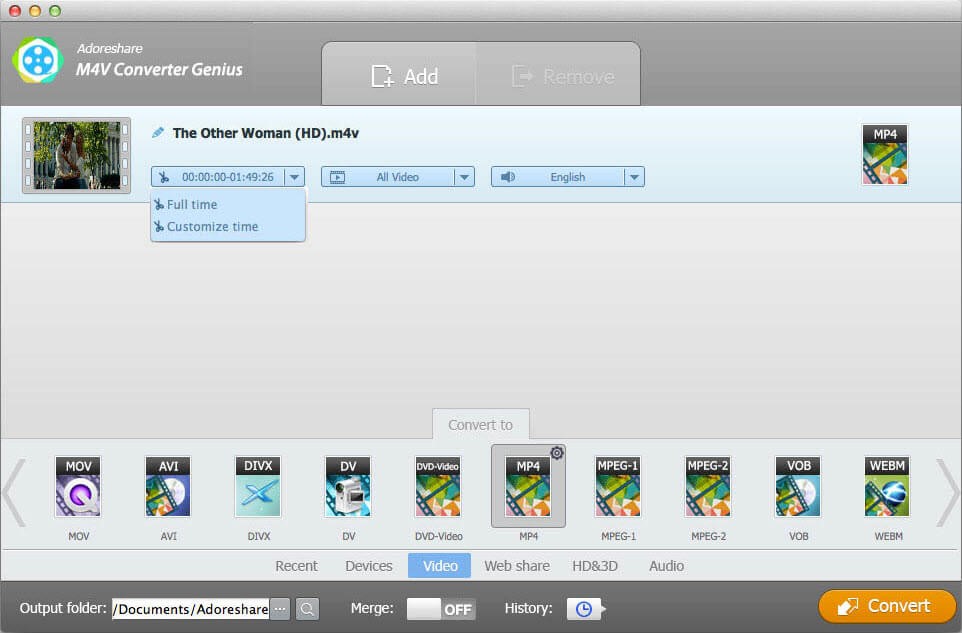Image resolution: width=962 pixels, height=633 pixels.
Task: Select the MPEG-2 output format
Action: tap(708, 487)
